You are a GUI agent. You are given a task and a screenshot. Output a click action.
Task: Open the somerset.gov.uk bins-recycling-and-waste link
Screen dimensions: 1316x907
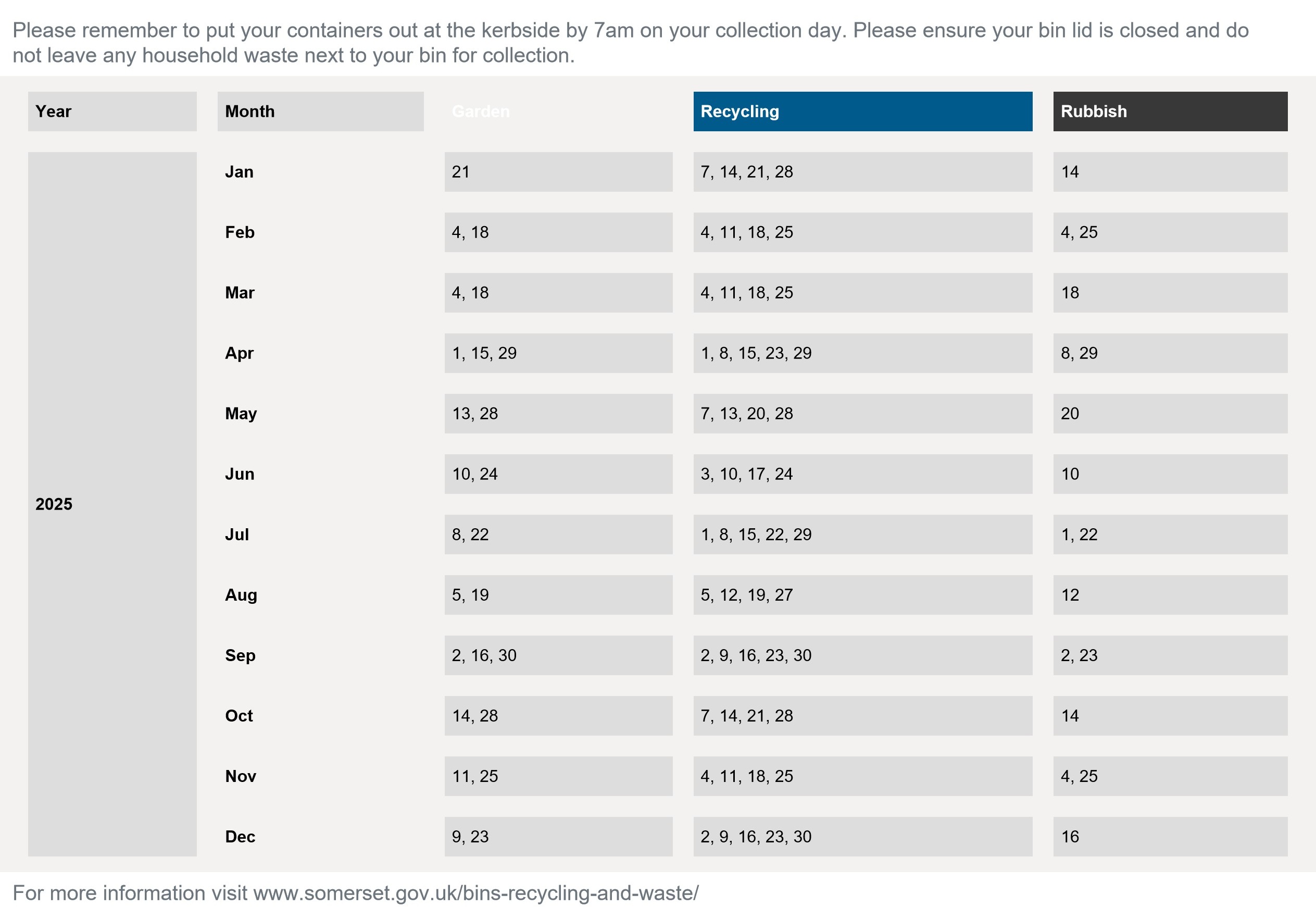pos(475,893)
